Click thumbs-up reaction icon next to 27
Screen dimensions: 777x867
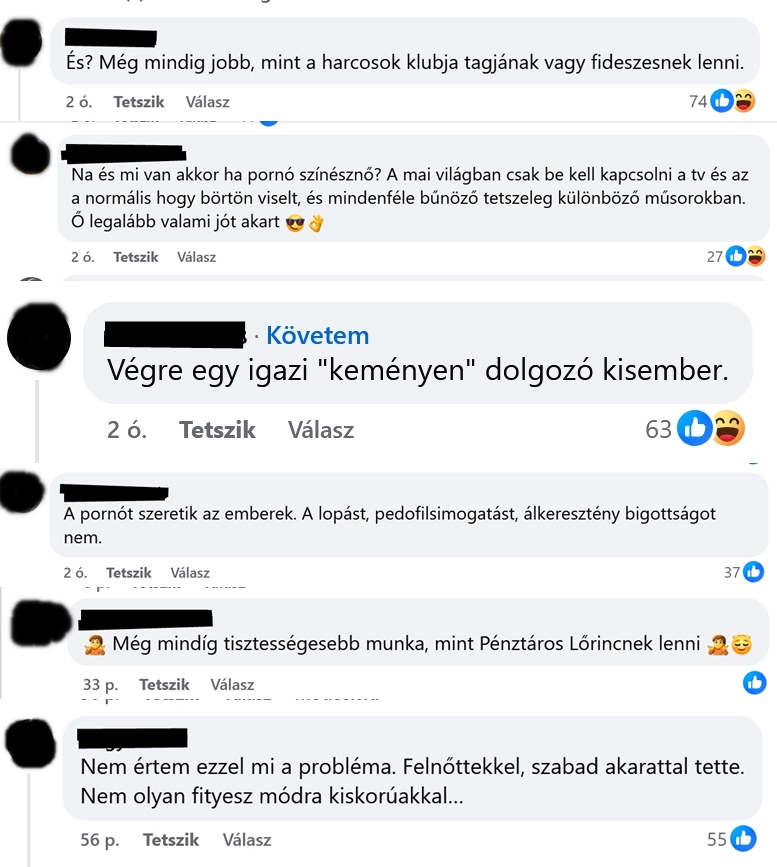click(x=736, y=256)
